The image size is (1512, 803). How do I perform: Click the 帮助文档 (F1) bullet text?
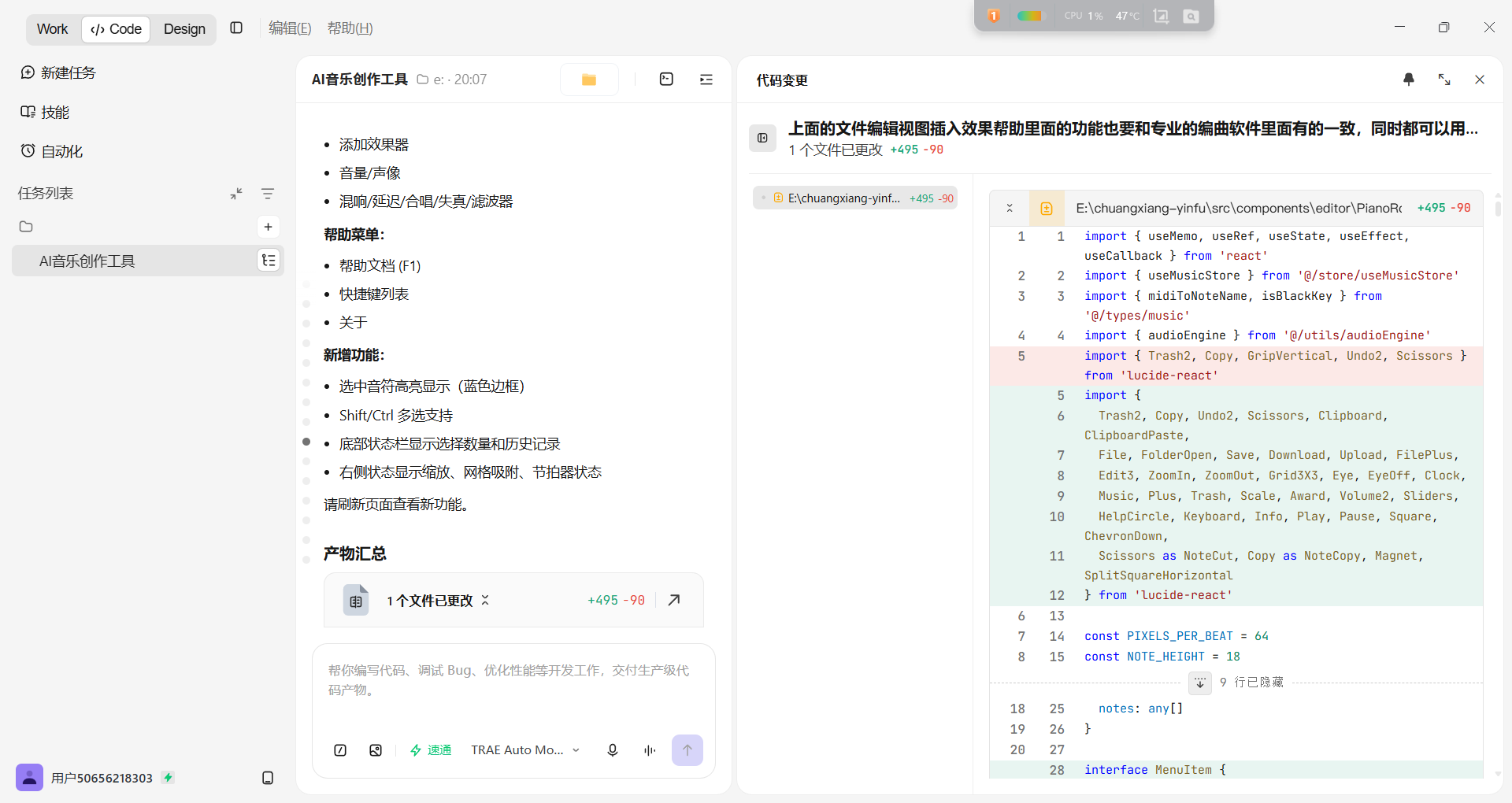380,266
